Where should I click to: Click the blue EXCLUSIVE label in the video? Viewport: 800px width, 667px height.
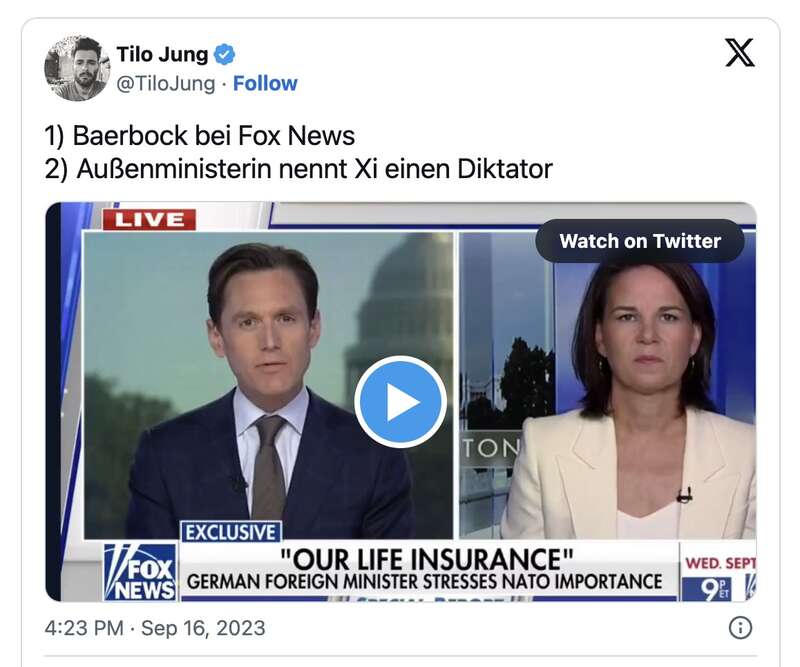pos(231,532)
